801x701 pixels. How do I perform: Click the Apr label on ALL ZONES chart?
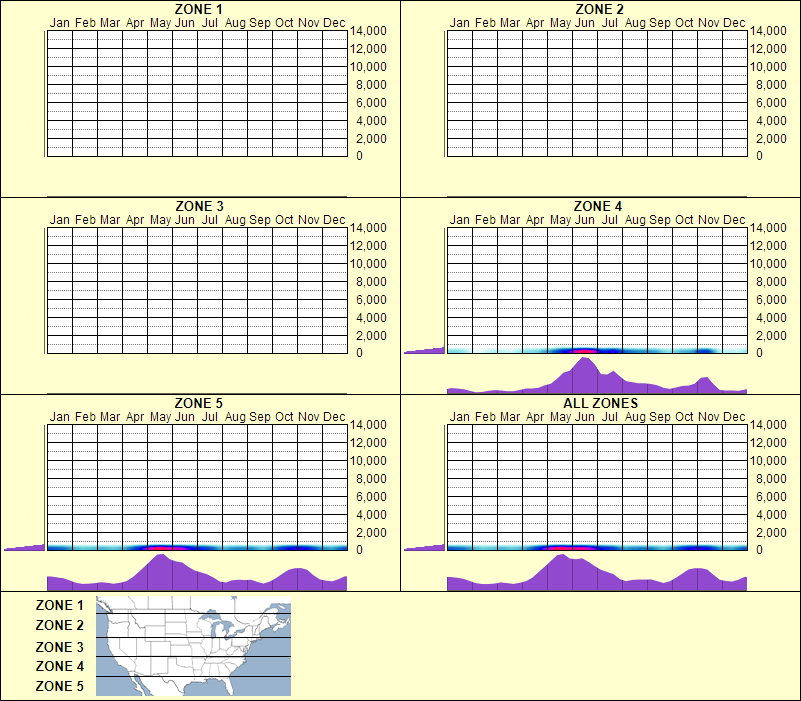point(535,417)
